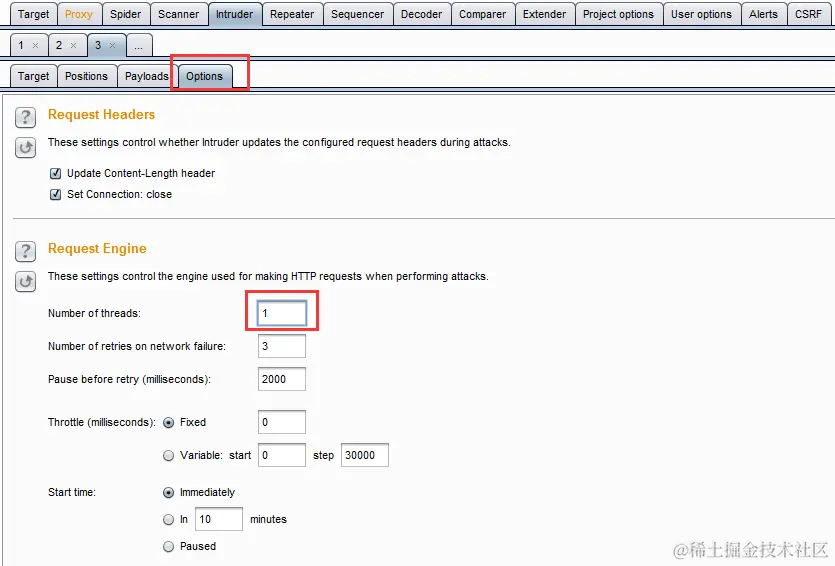Switch to the Spider tab
835x566 pixels.
[x=126, y=14]
